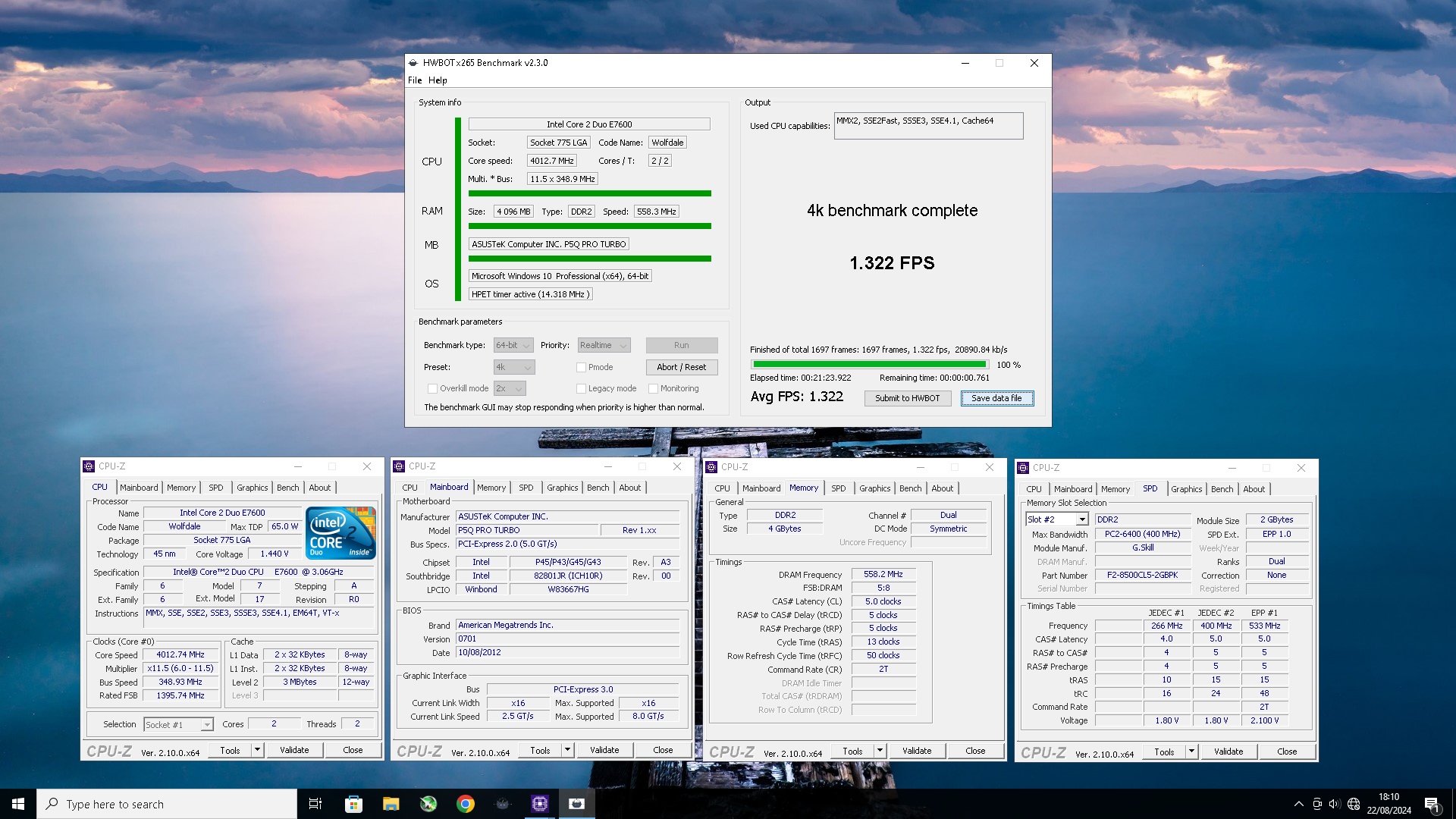This screenshot has width=1456, height=819.
Task: Open the Windows Start menu
Action: [18, 804]
